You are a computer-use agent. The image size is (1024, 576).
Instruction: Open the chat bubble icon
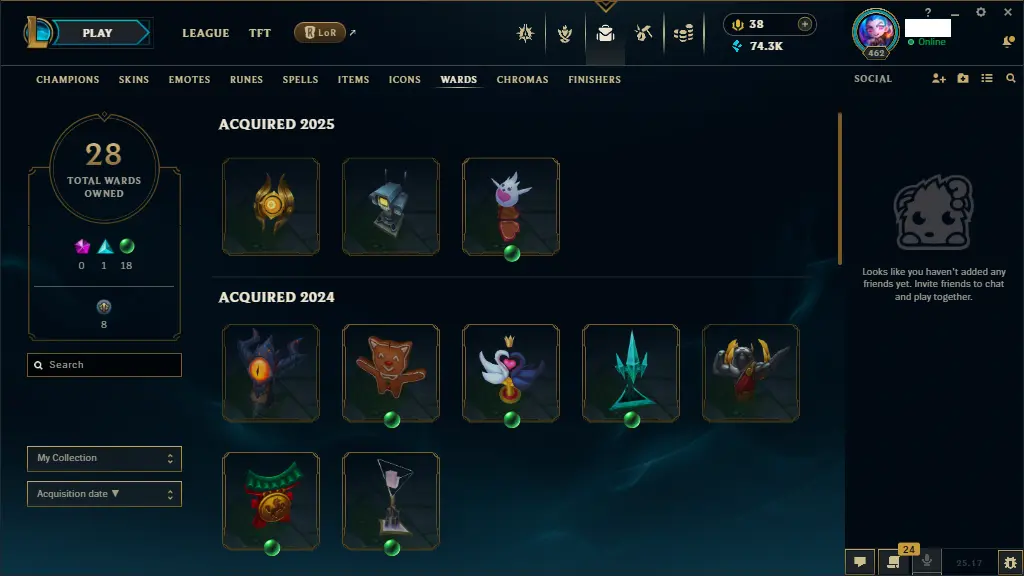860,562
